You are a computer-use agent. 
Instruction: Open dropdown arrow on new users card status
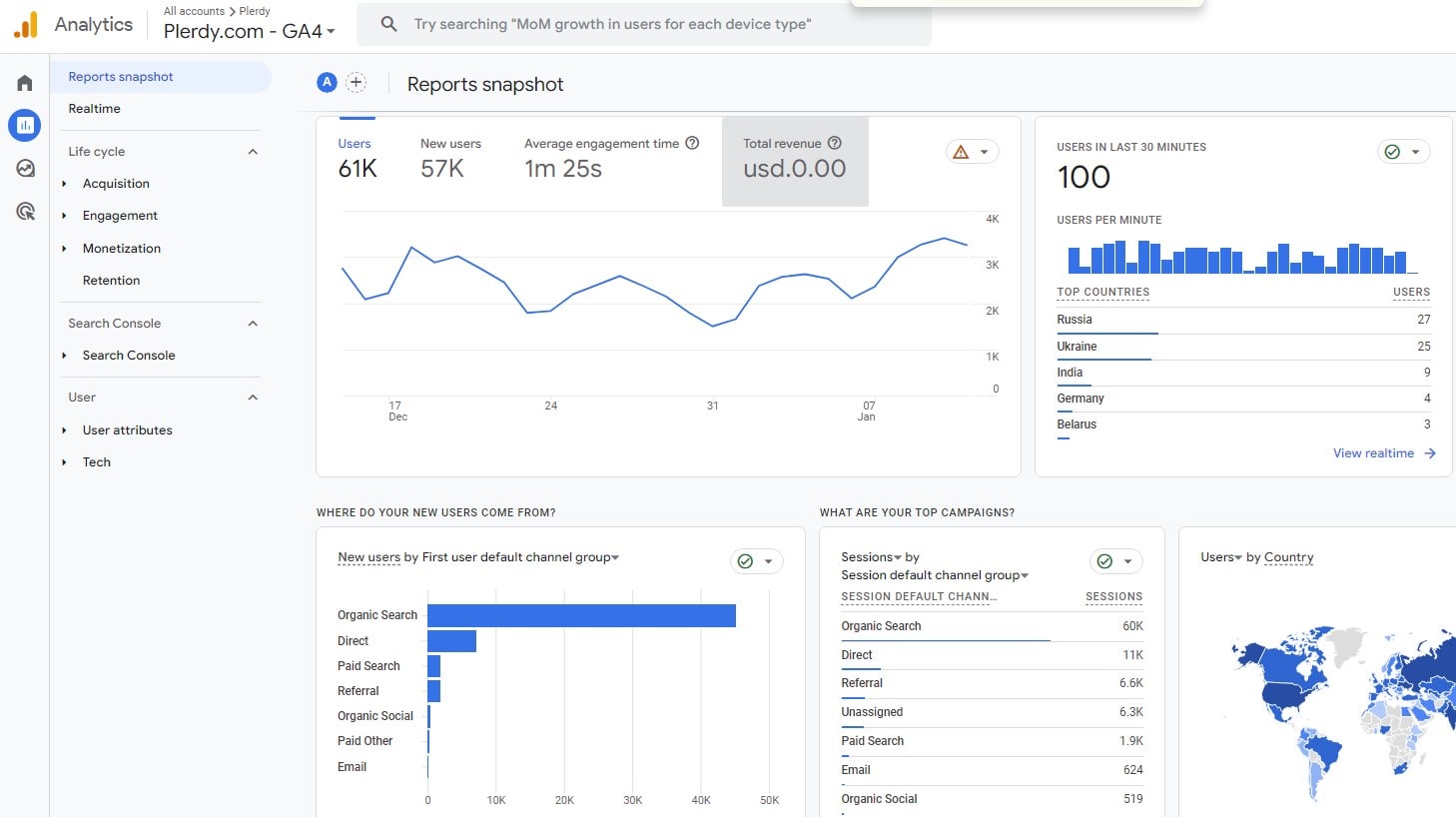click(x=768, y=561)
